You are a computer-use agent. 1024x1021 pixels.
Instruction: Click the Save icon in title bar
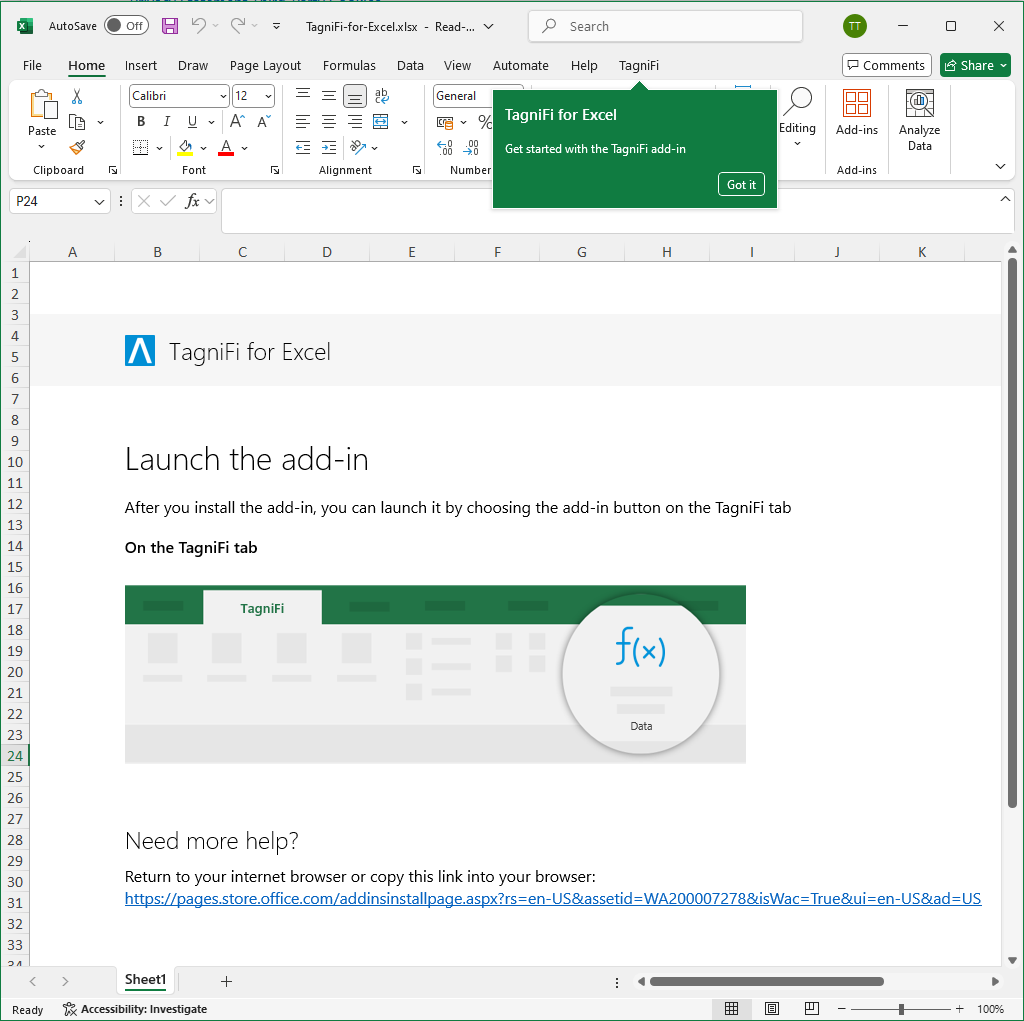[170, 26]
